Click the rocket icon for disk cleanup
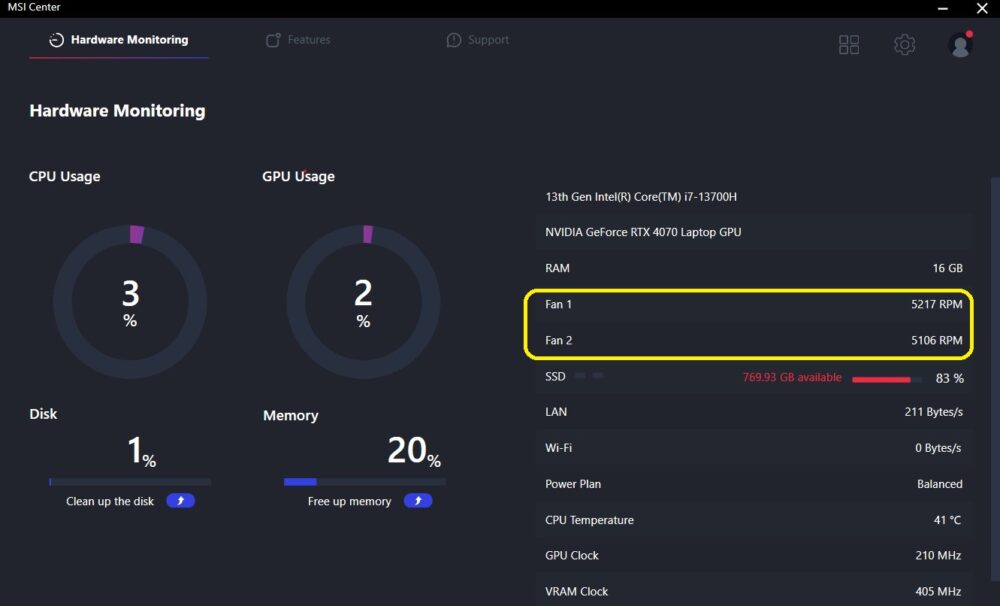The width and height of the screenshot is (1000, 606). [x=181, y=501]
